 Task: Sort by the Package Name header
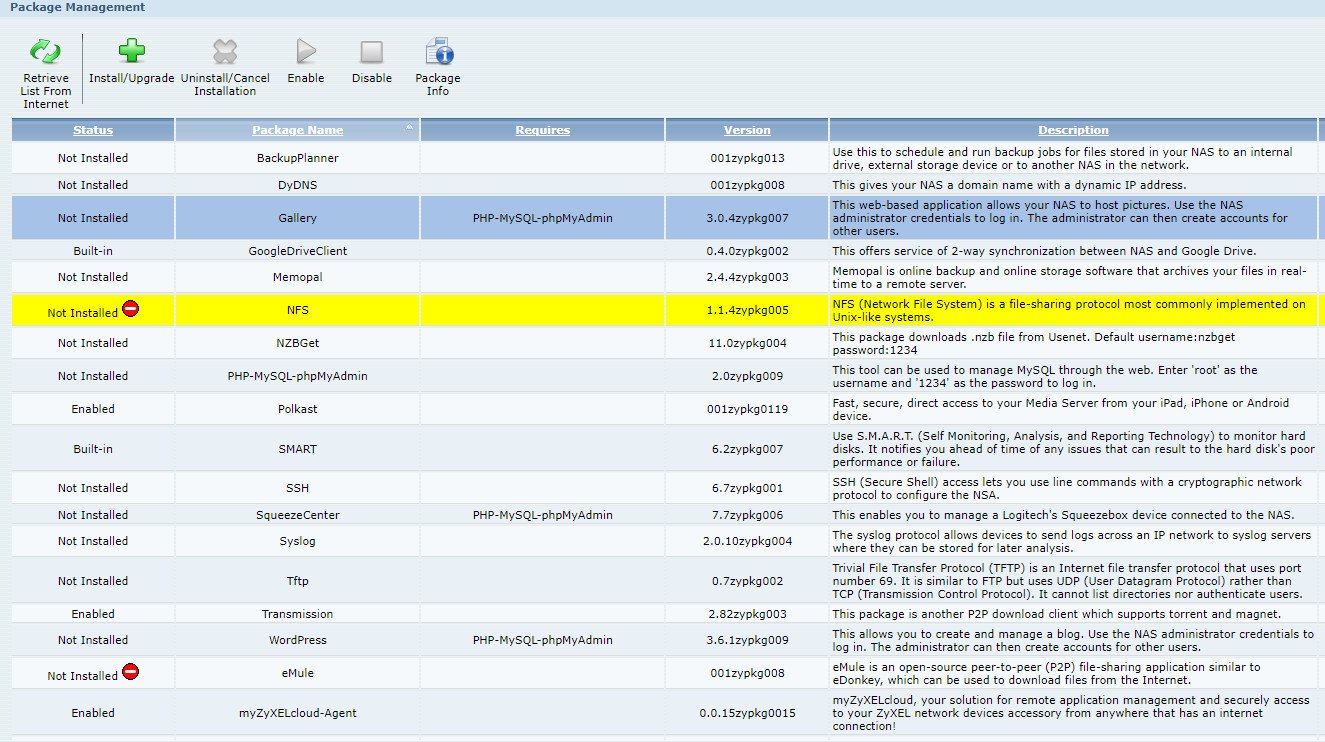[297, 130]
